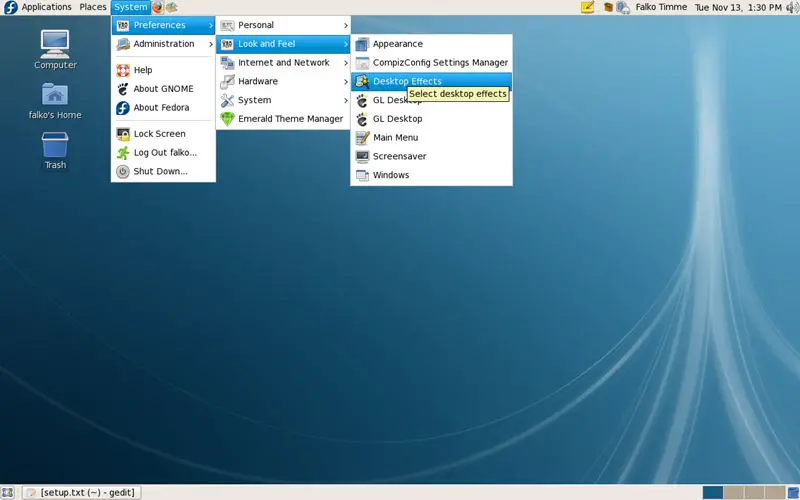Activate the setup.txt gedit taskbar button
This screenshot has height=500, width=800.
(x=82, y=492)
